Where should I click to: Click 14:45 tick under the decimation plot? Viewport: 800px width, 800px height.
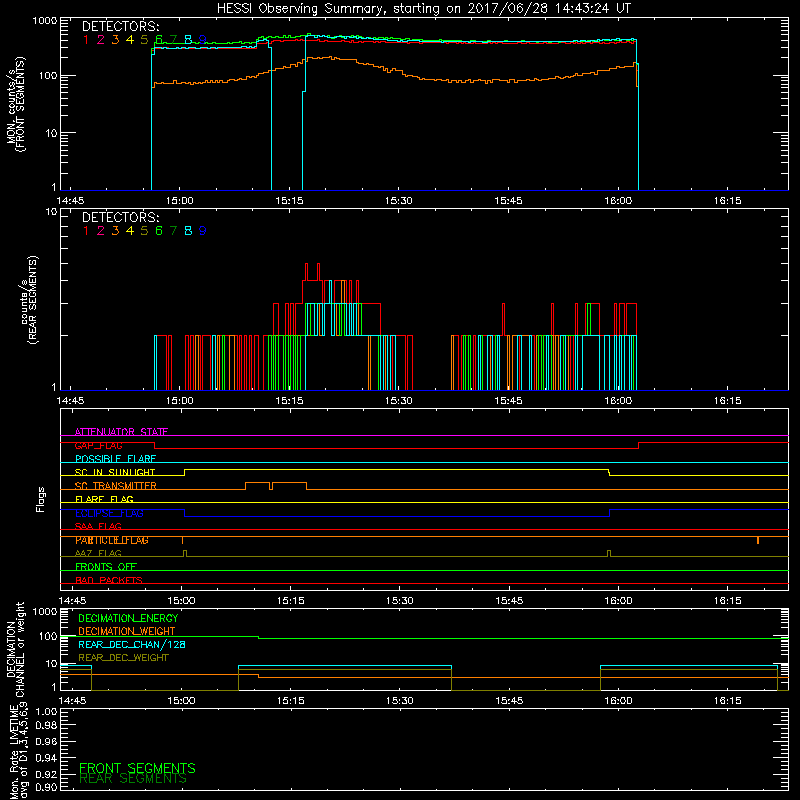[72, 701]
